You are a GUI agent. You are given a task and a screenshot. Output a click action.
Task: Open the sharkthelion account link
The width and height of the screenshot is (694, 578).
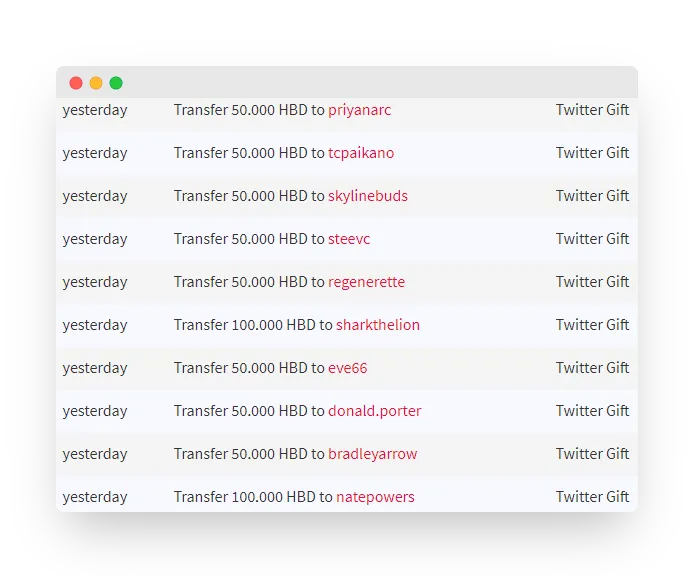378,325
